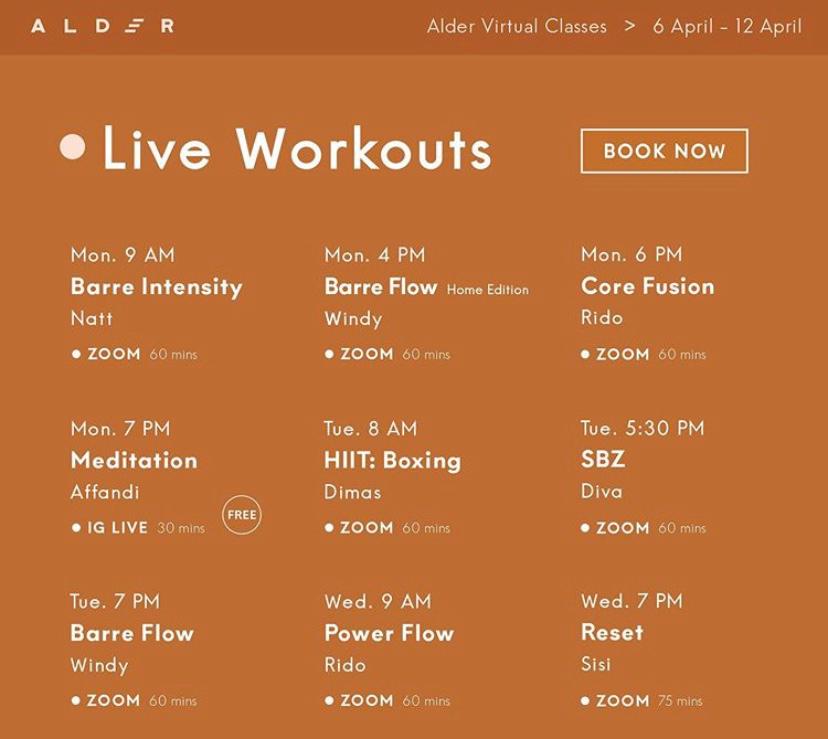The height and width of the screenshot is (739, 828).
Task: Click the FREE badge on Meditation
Action: [x=242, y=515]
